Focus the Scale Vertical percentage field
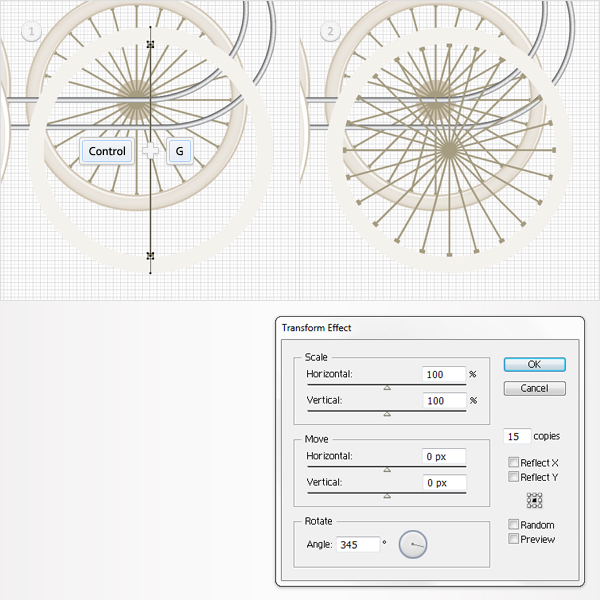Viewport: 600px width, 600px height. pos(444,401)
